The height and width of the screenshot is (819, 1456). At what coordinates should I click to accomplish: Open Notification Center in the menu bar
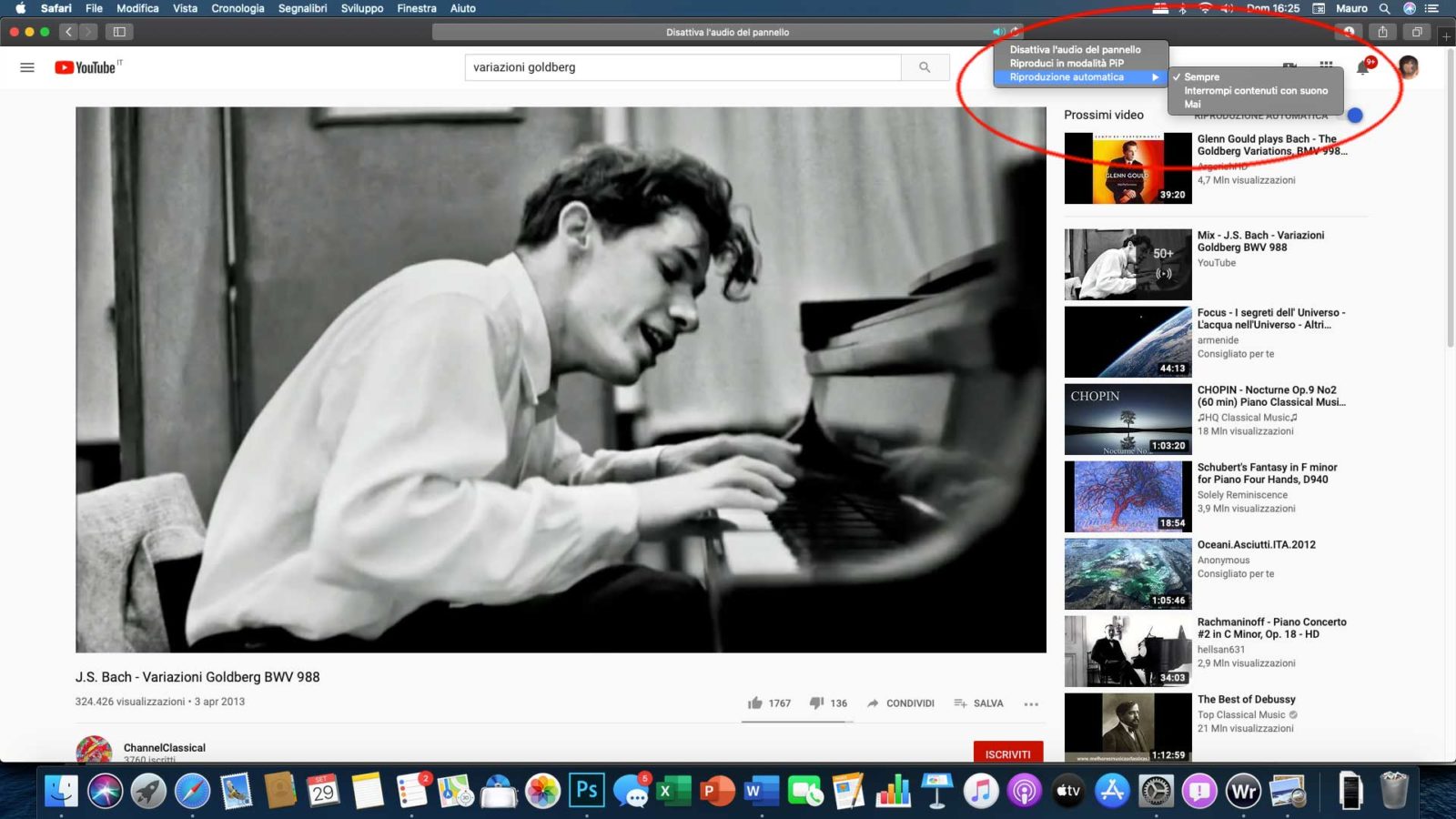(1431, 8)
